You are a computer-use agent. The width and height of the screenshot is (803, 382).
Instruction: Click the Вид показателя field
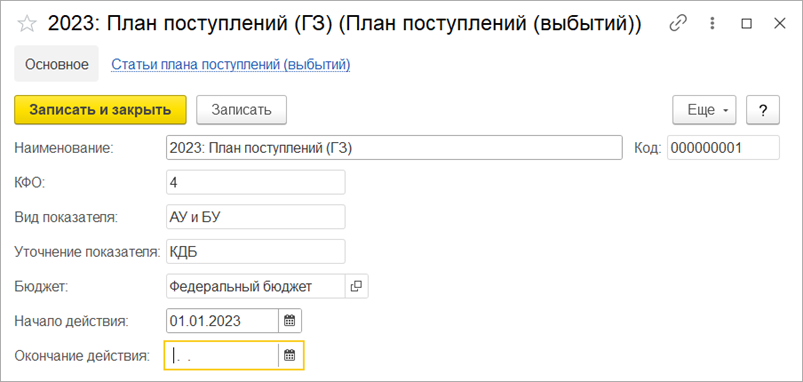[x=256, y=217]
